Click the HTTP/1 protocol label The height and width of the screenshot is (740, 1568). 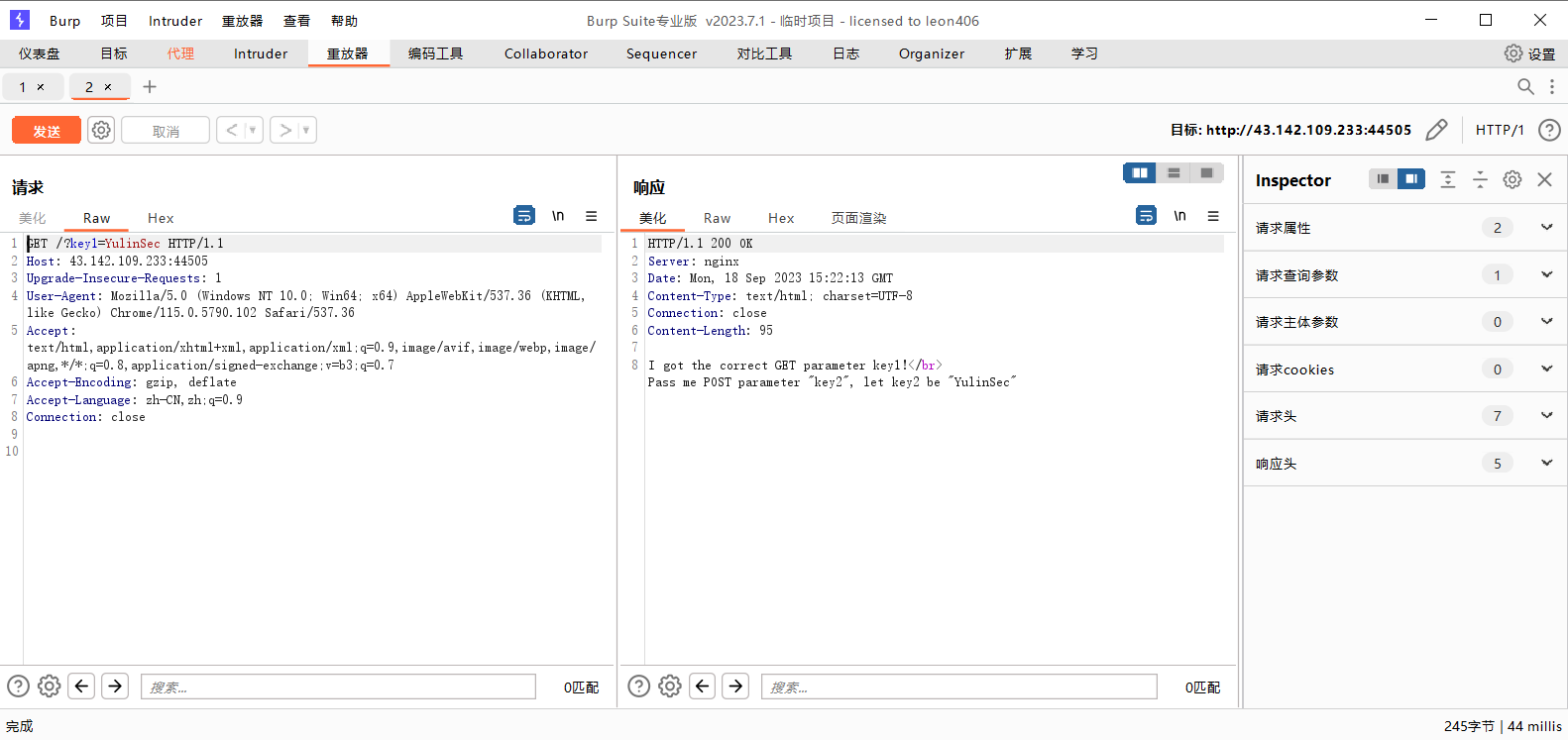point(1500,130)
